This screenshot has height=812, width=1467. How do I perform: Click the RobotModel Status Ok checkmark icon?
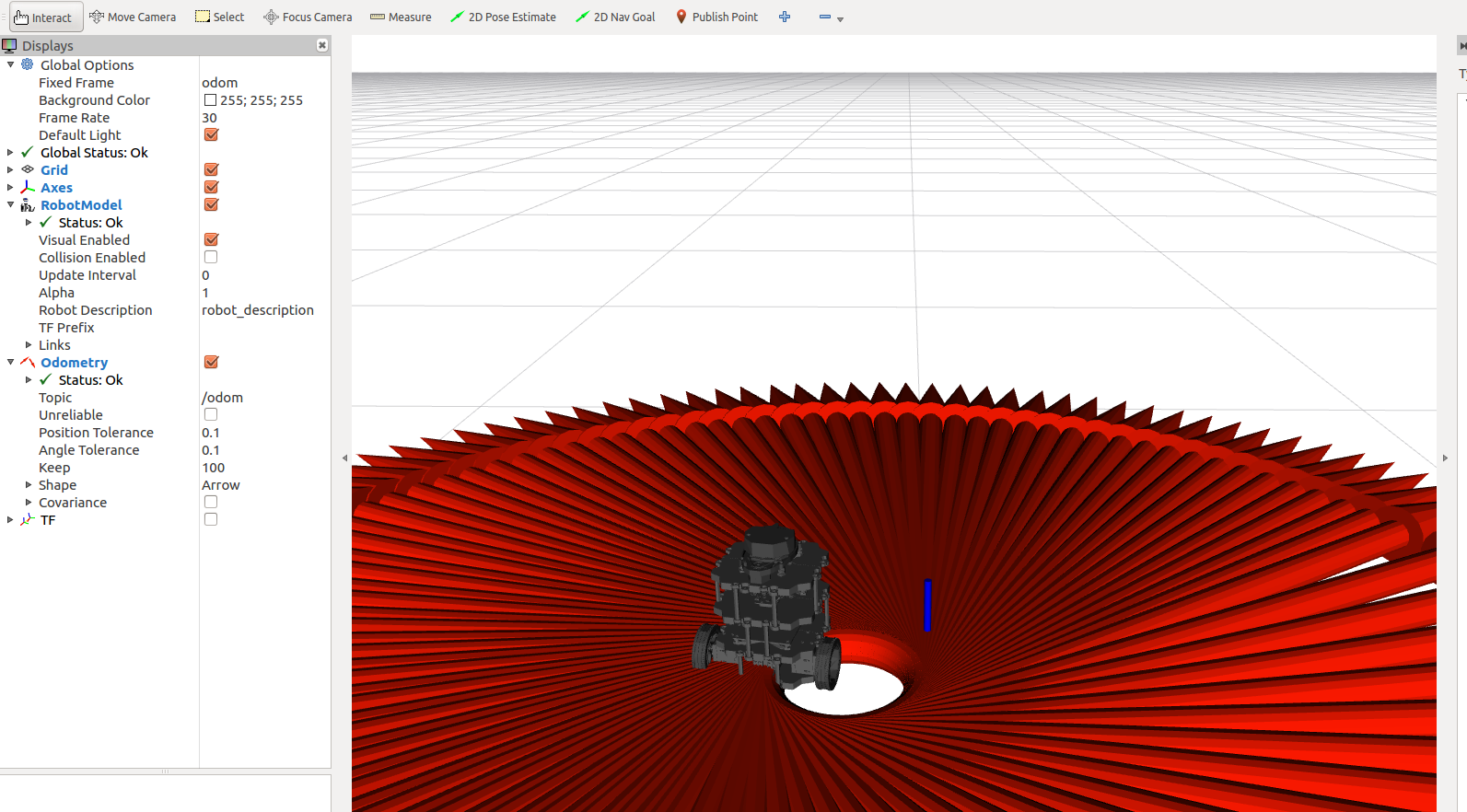click(46, 222)
